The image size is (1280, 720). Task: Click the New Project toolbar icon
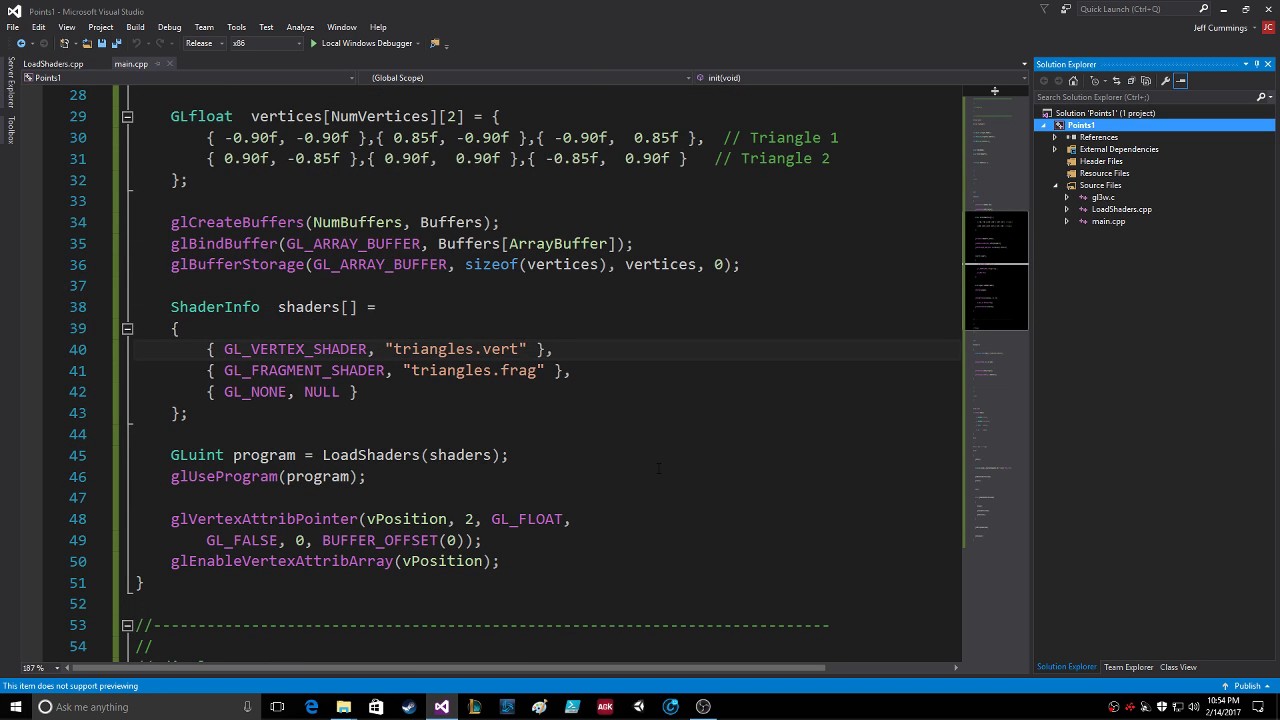pyautogui.click(x=65, y=43)
